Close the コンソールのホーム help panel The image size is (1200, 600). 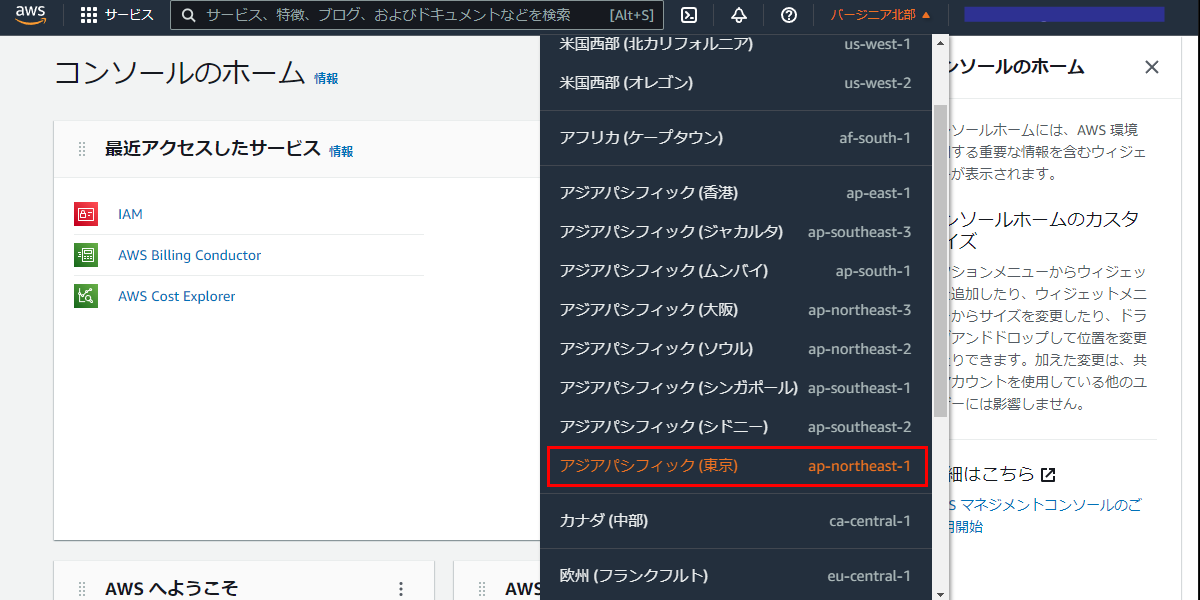[x=1152, y=67]
